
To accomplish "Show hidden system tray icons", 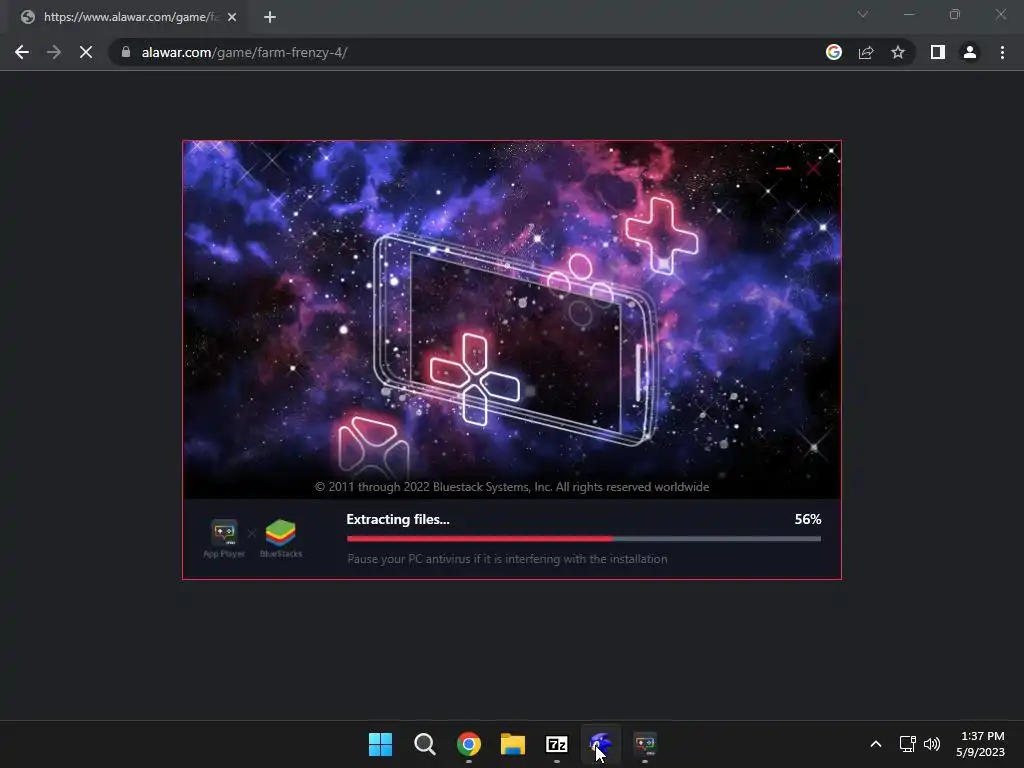I will pyautogui.click(x=876, y=744).
